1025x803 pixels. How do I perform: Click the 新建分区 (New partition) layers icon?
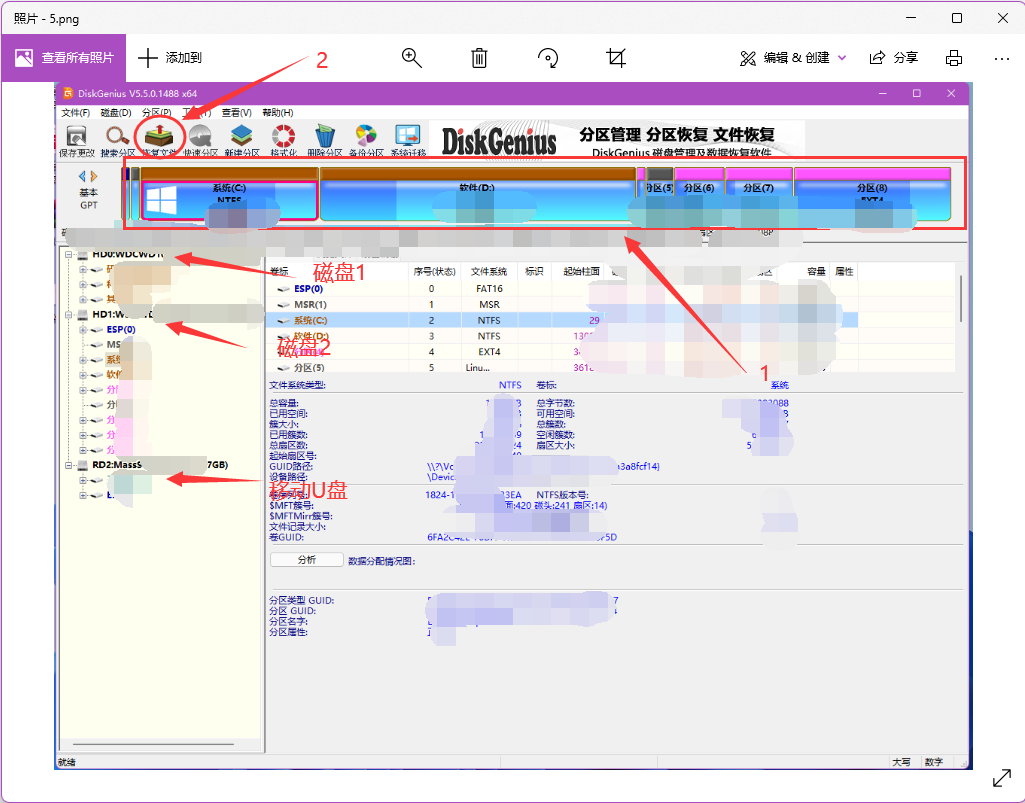(241, 136)
